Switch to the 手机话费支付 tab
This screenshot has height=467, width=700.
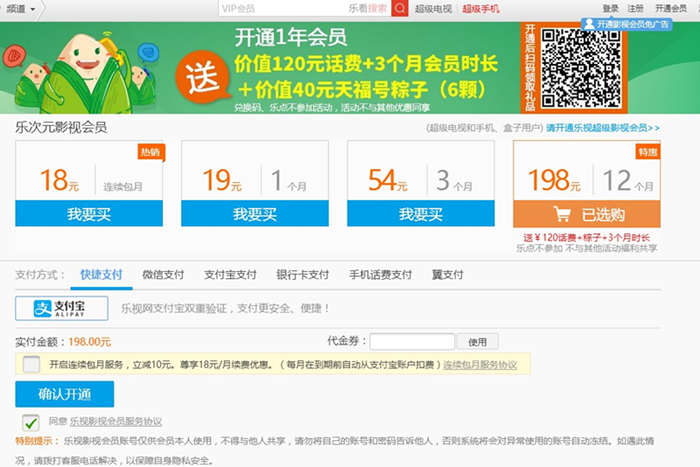click(x=380, y=275)
